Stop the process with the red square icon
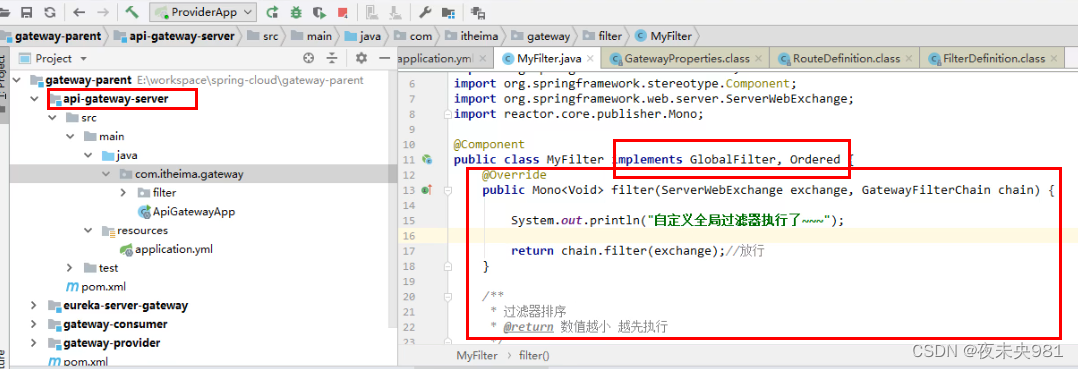 coord(342,12)
